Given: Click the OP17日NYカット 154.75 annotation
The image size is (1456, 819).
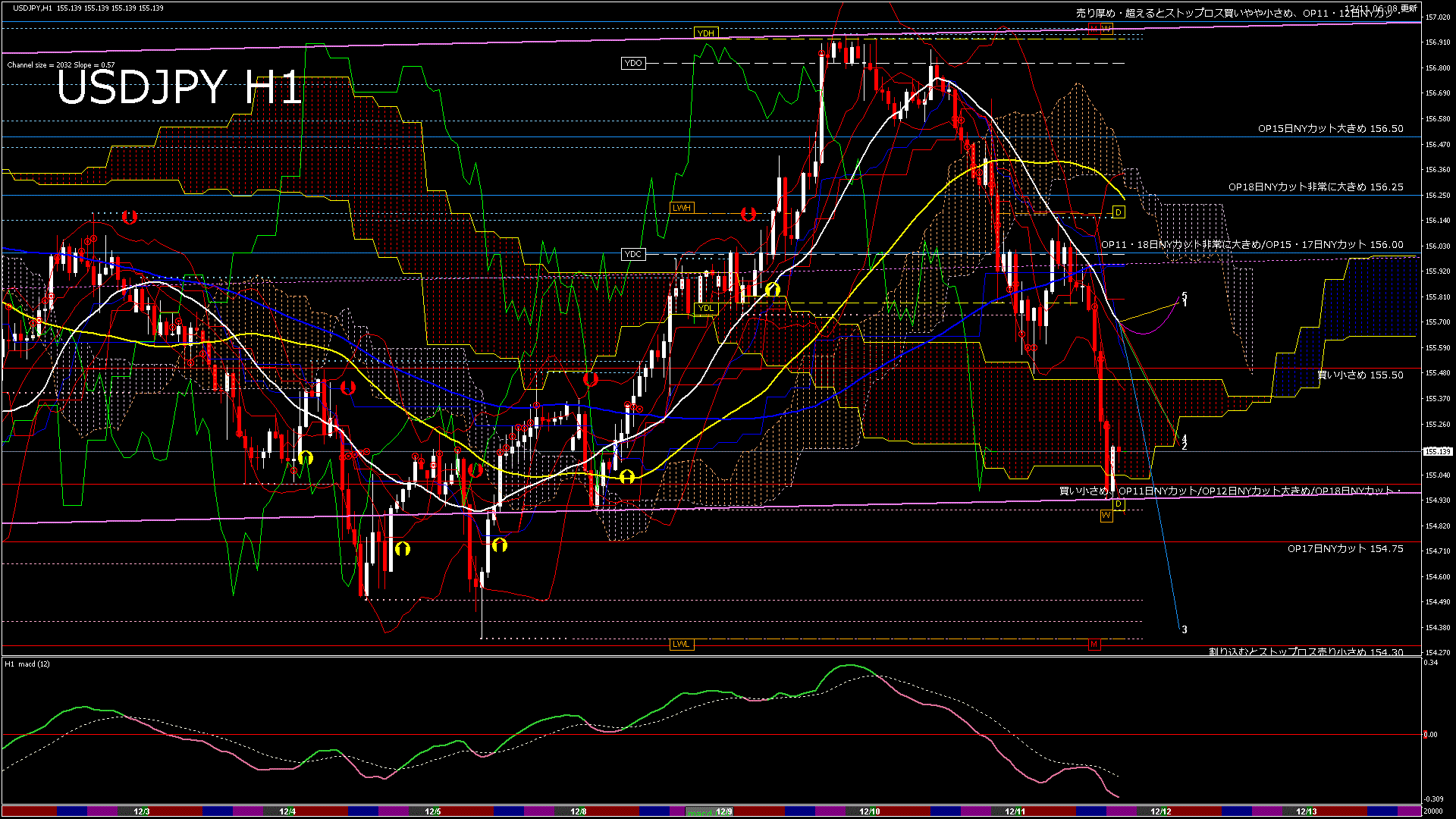Looking at the screenshot, I should point(1345,549).
